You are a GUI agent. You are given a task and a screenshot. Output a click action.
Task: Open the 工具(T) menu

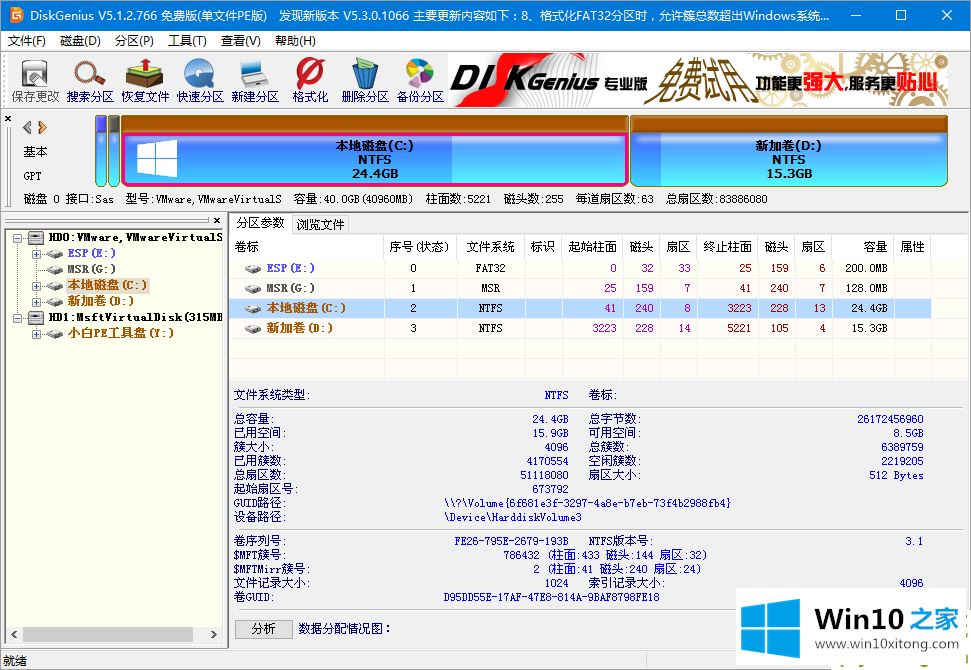(x=187, y=41)
